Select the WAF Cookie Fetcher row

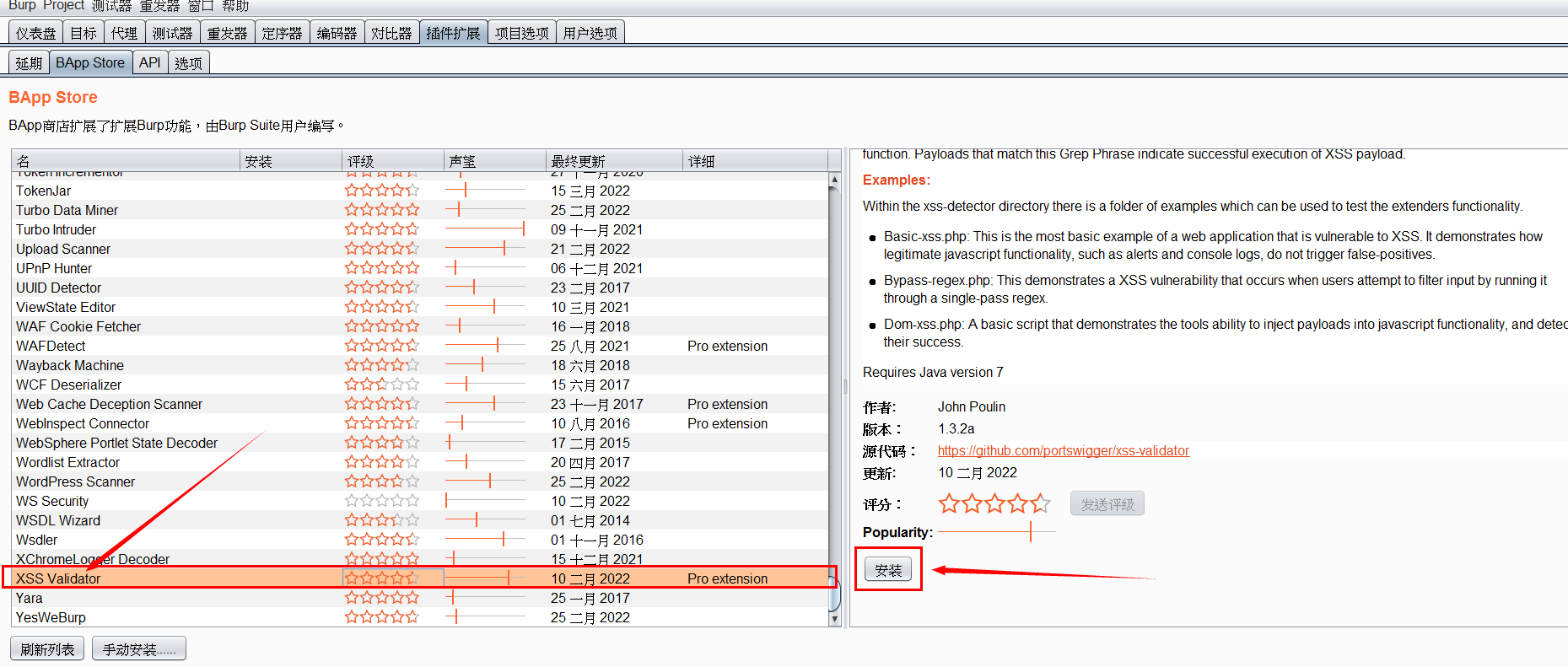pyautogui.click(x=420, y=326)
